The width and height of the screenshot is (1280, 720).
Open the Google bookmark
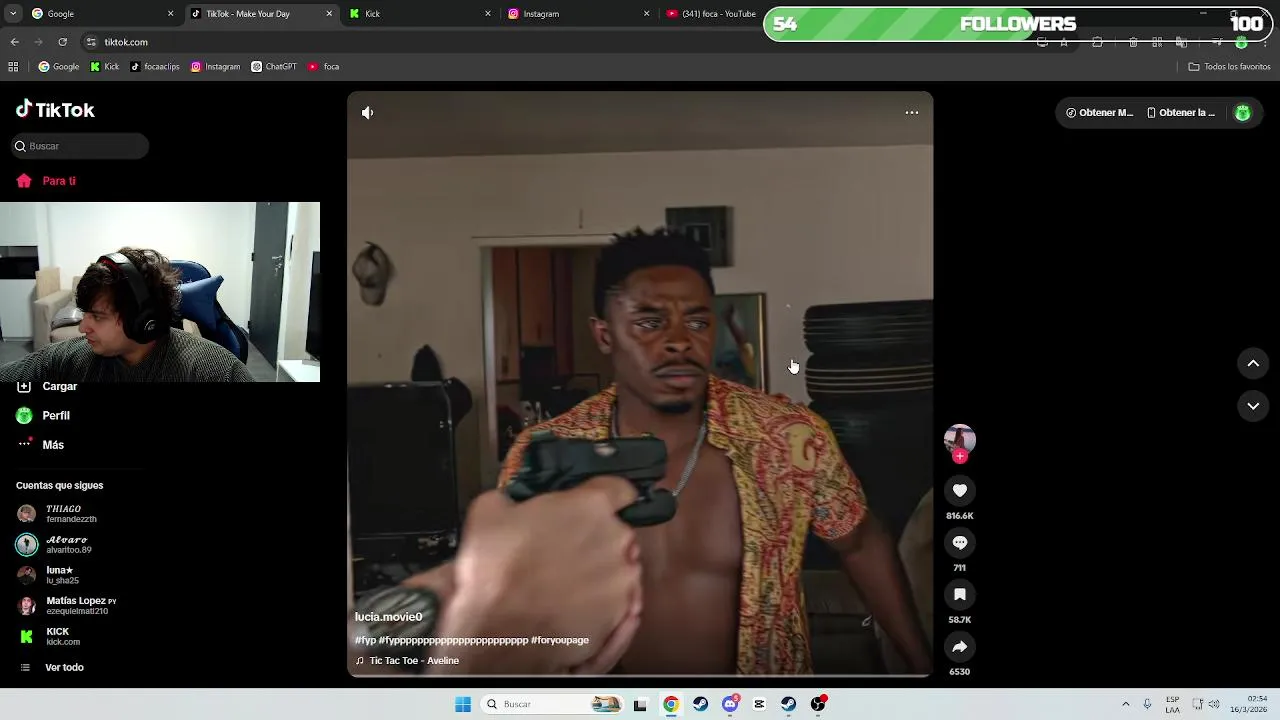[x=59, y=67]
